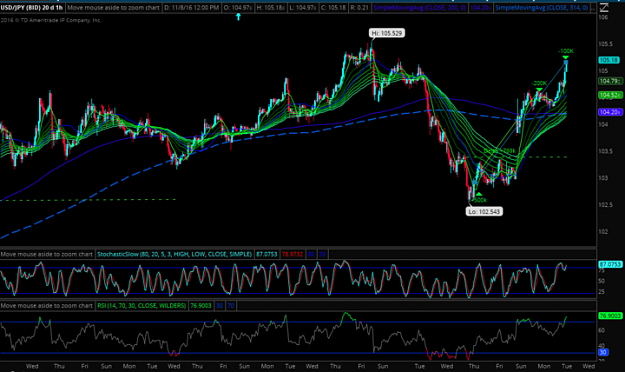The height and width of the screenshot is (372, 625).
Task: Click the 76.9003 RSI axis bubble
Action: coord(610,316)
